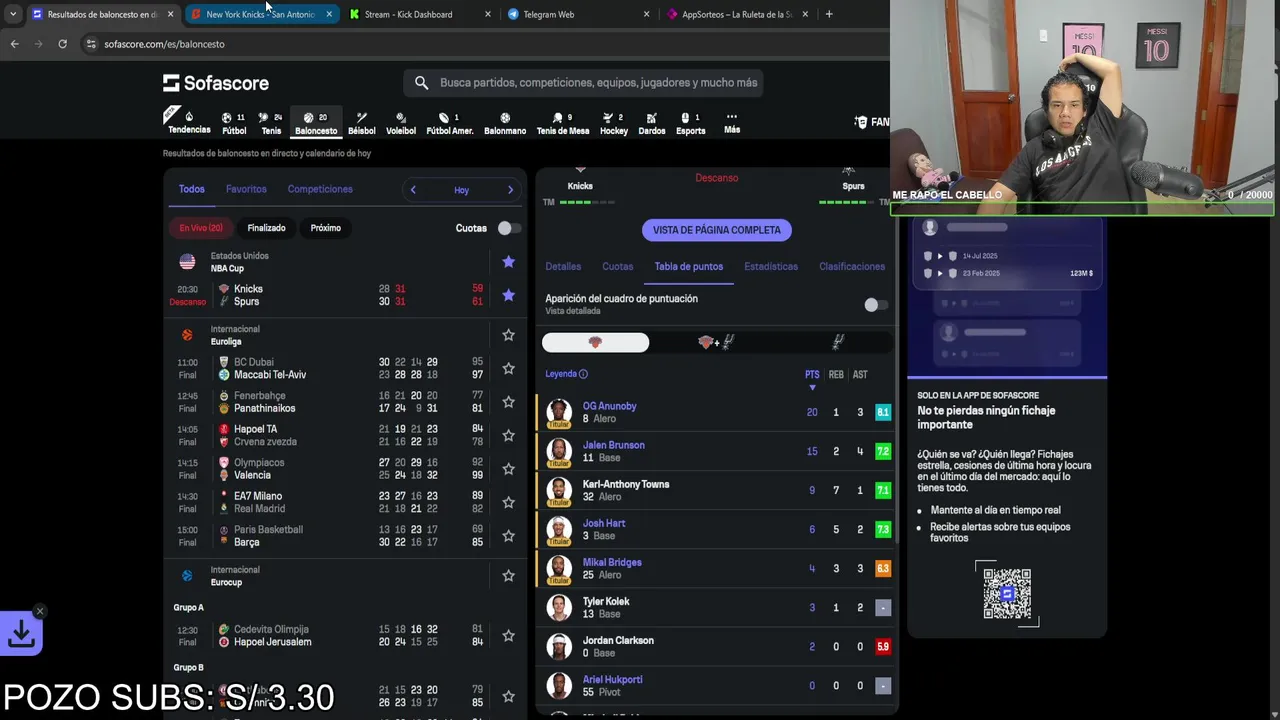Screen dimensions: 1280x720
Task: Close the AppSorteos browser tab
Action: pyautogui.click(x=805, y=14)
